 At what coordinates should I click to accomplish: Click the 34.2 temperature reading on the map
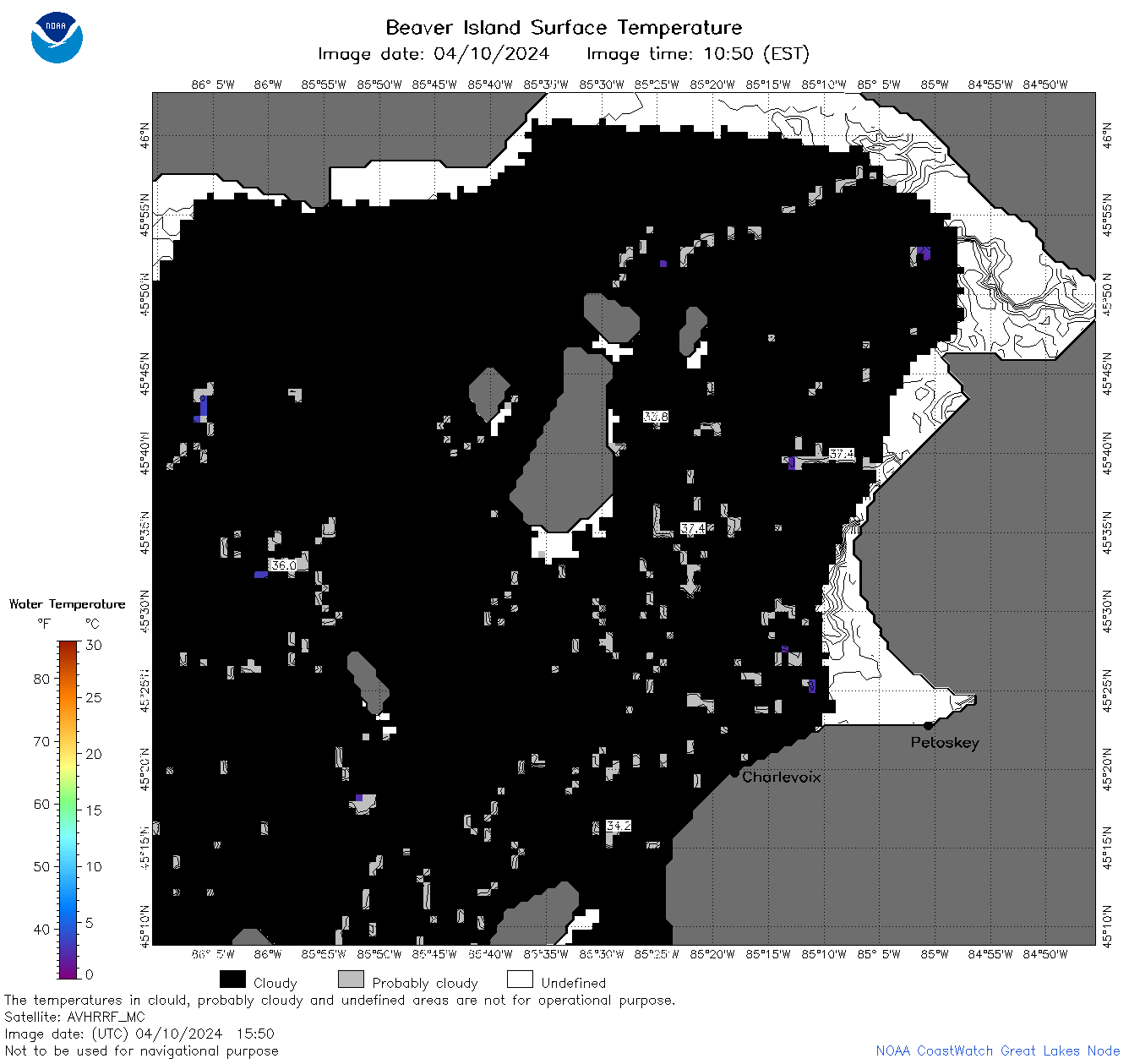tap(619, 826)
